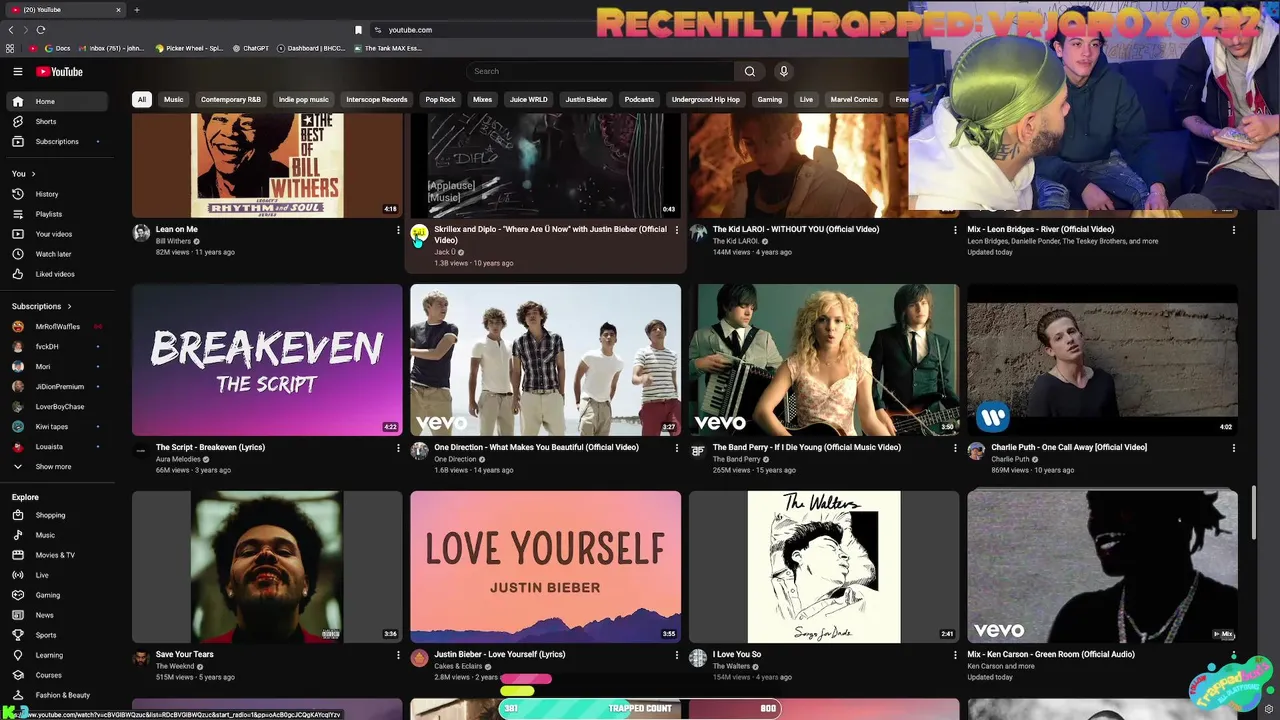This screenshot has height=720, width=1280.
Task: Open Picker Wheel bookmark
Action: (x=189, y=48)
